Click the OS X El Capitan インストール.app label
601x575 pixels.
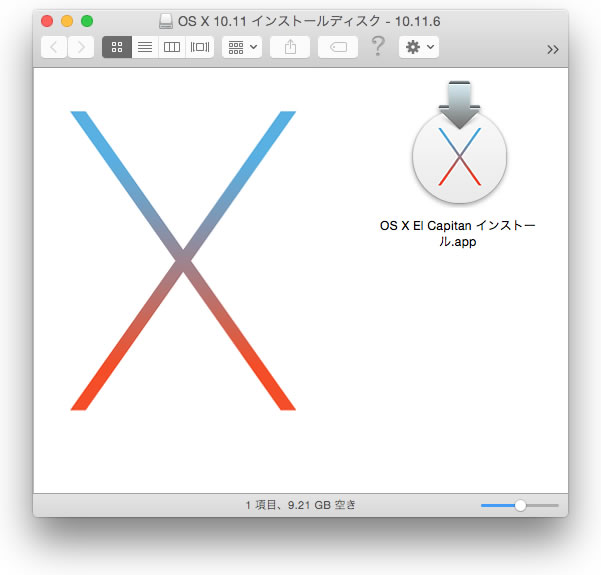[457, 233]
